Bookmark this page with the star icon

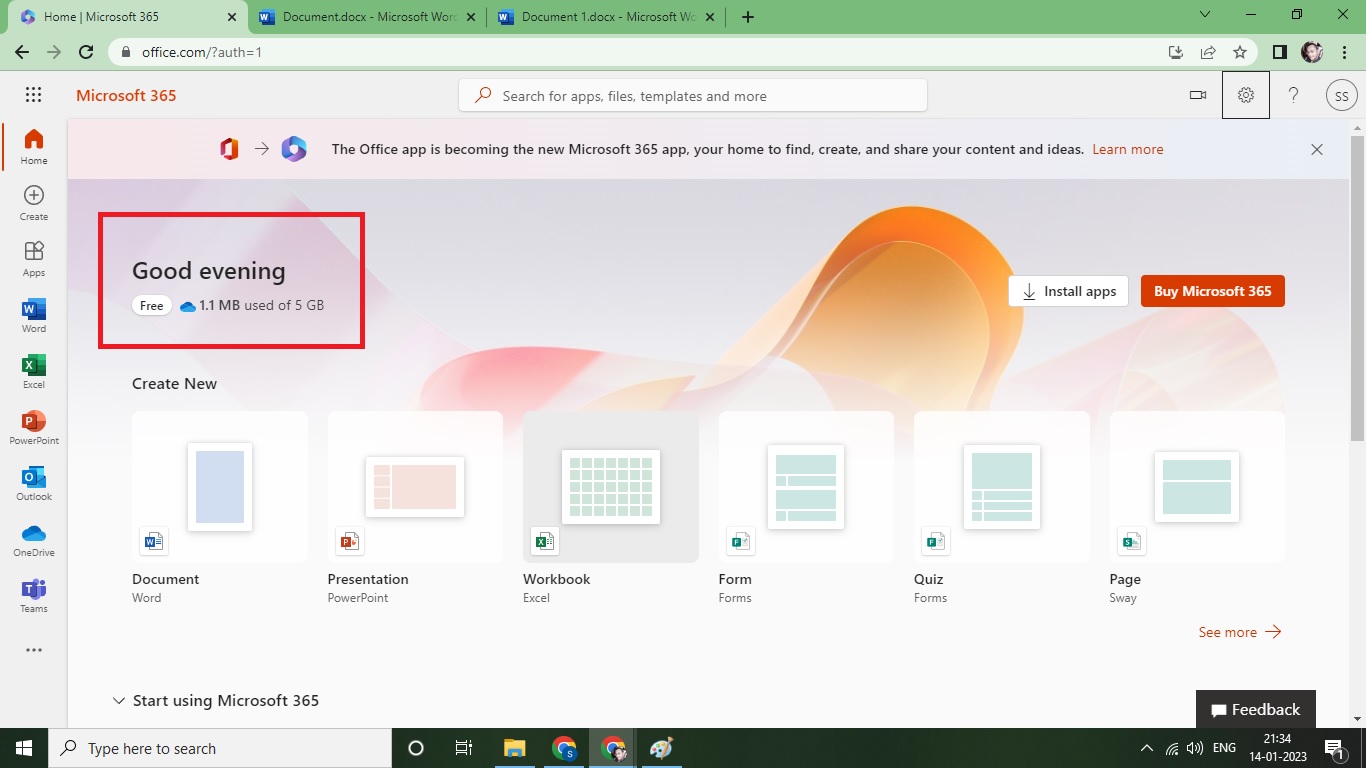point(1240,52)
